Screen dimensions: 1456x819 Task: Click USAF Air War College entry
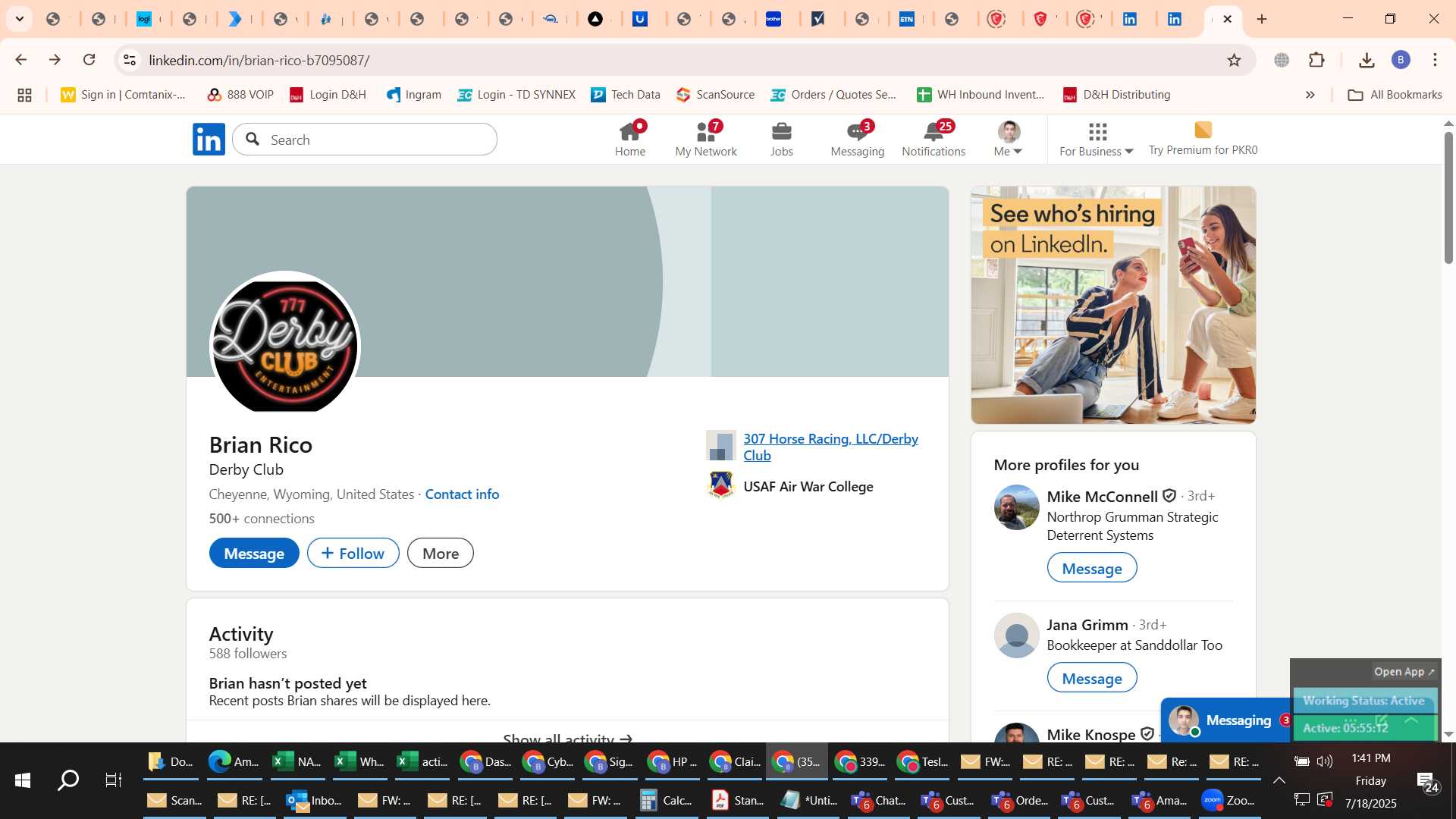[x=808, y=487]
